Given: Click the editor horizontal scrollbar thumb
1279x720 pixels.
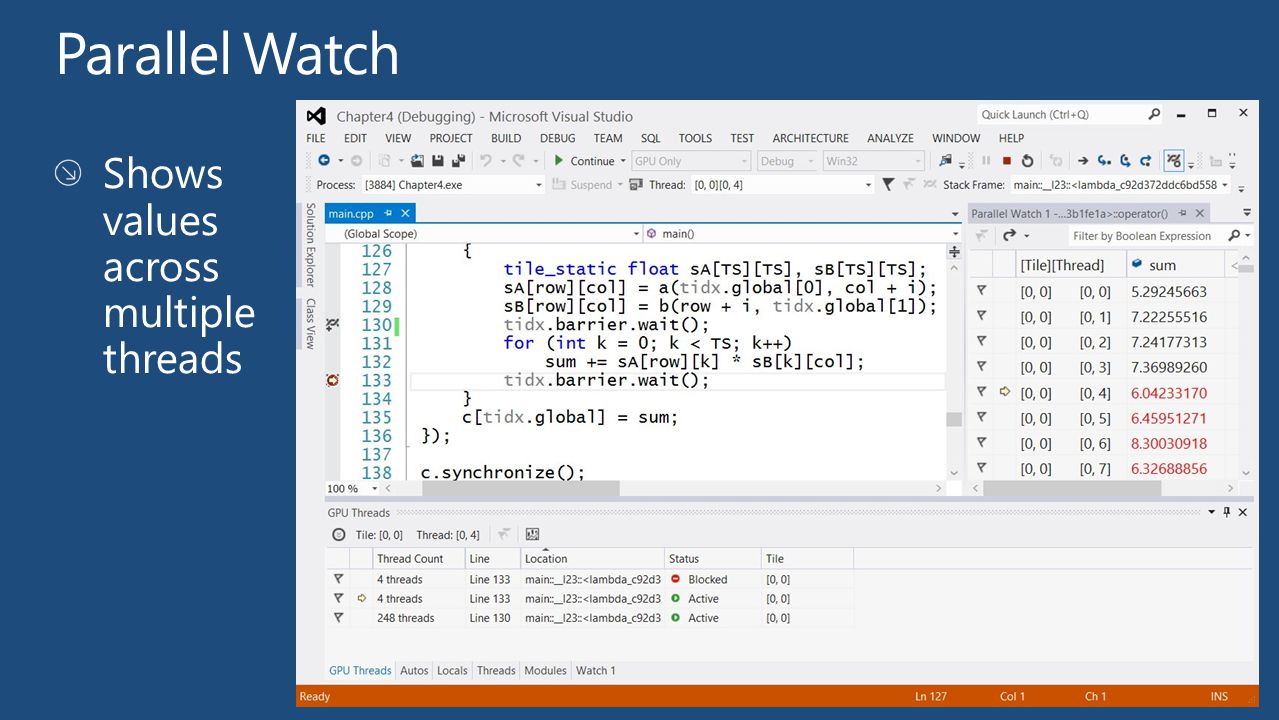Looking at the screenshot, I should pyautogui.click(x=520, y=488).
